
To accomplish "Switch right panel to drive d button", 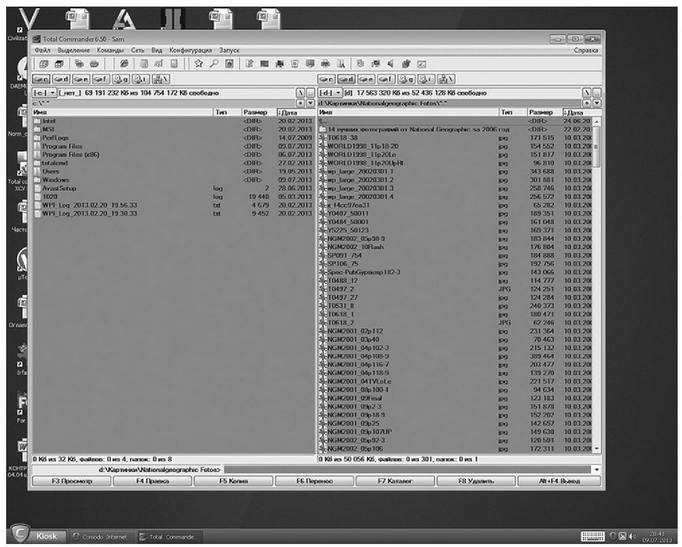I will 346,79.
